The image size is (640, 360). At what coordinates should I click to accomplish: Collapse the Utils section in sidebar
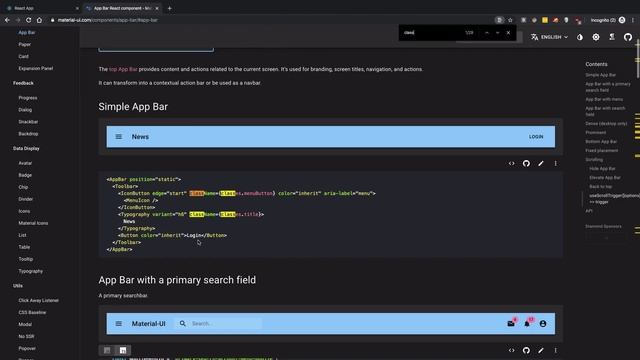tap(18, 286)
